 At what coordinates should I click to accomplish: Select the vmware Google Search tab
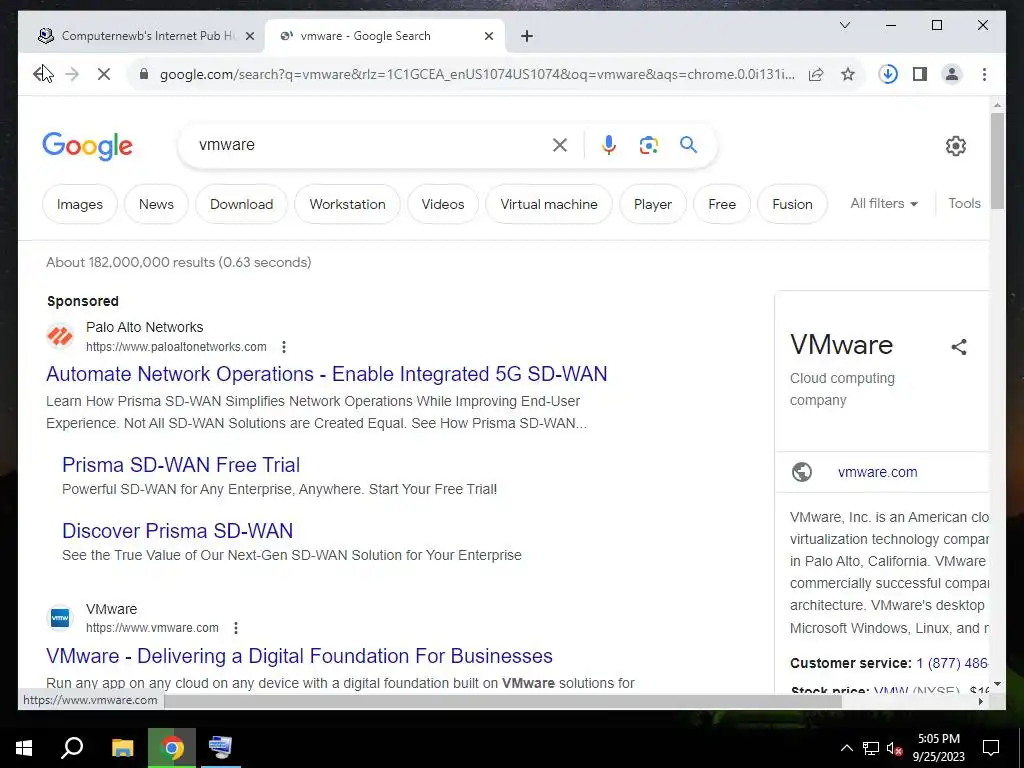click(x=385, y=36)
